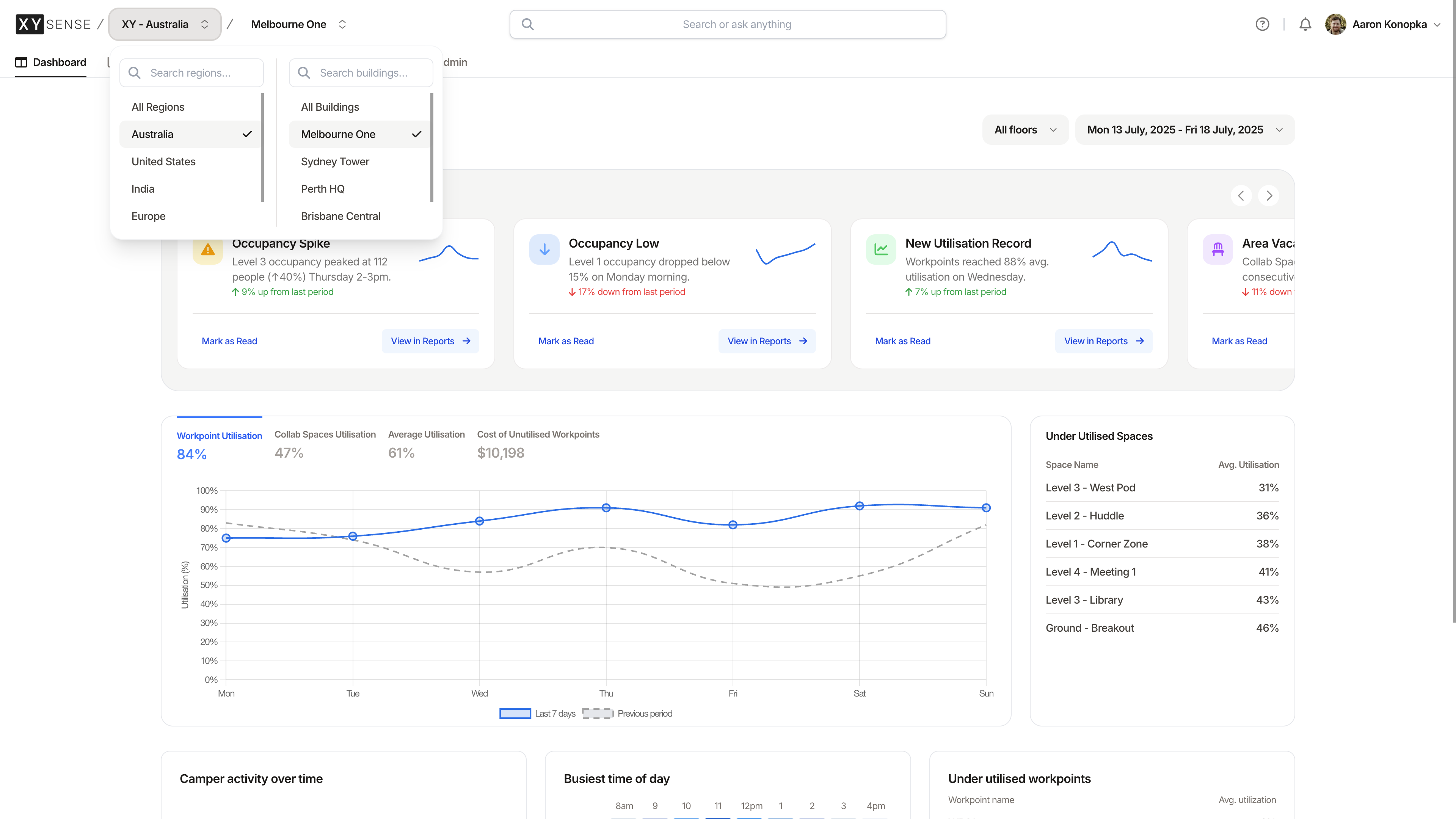
Task: Open the XY - Australia region selector
Action: tap(165, 24)
